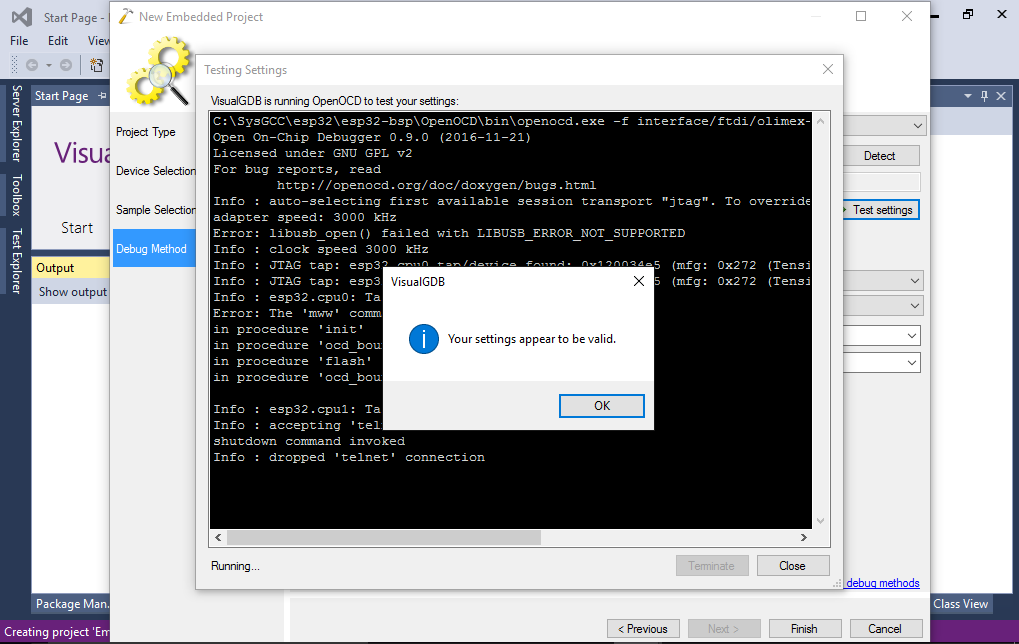Click the LIBUSB_ERROR_NOT_SUPPORTED console line
Viewport: 1019px width, 644px height.
click(x=449, y=233)
